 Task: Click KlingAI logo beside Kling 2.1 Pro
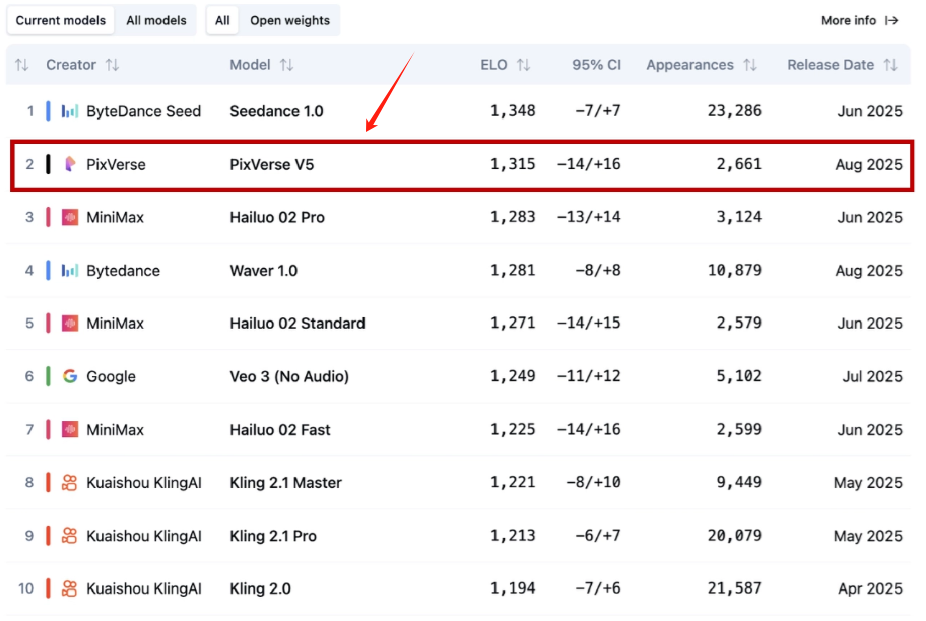click(70, 536)
